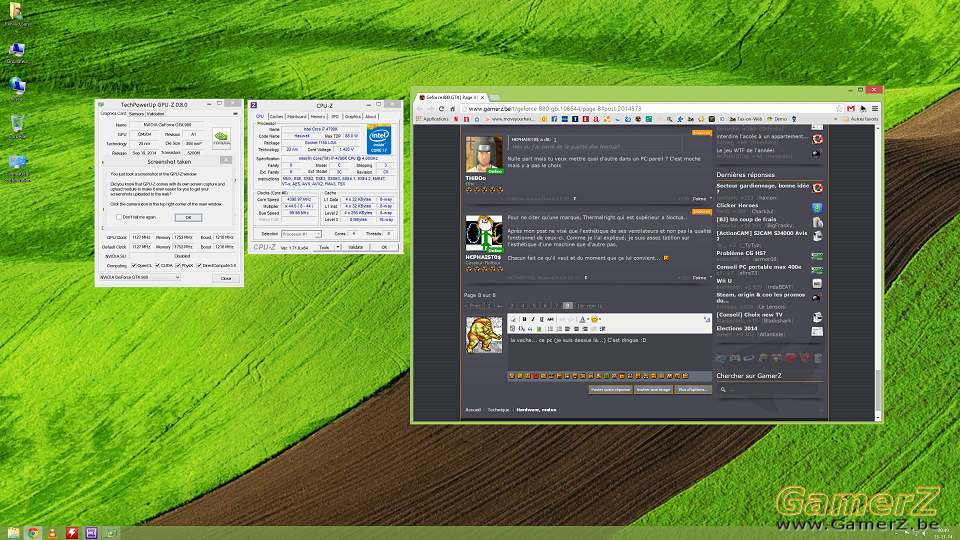The height and width of the screenshot is (540, 960).
Task: Click the game controller icon in sidebar
Action: (735, 358)
